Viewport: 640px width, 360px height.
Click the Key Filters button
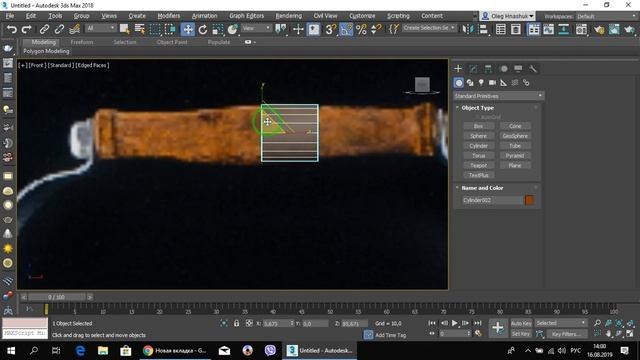click(567, 334)
